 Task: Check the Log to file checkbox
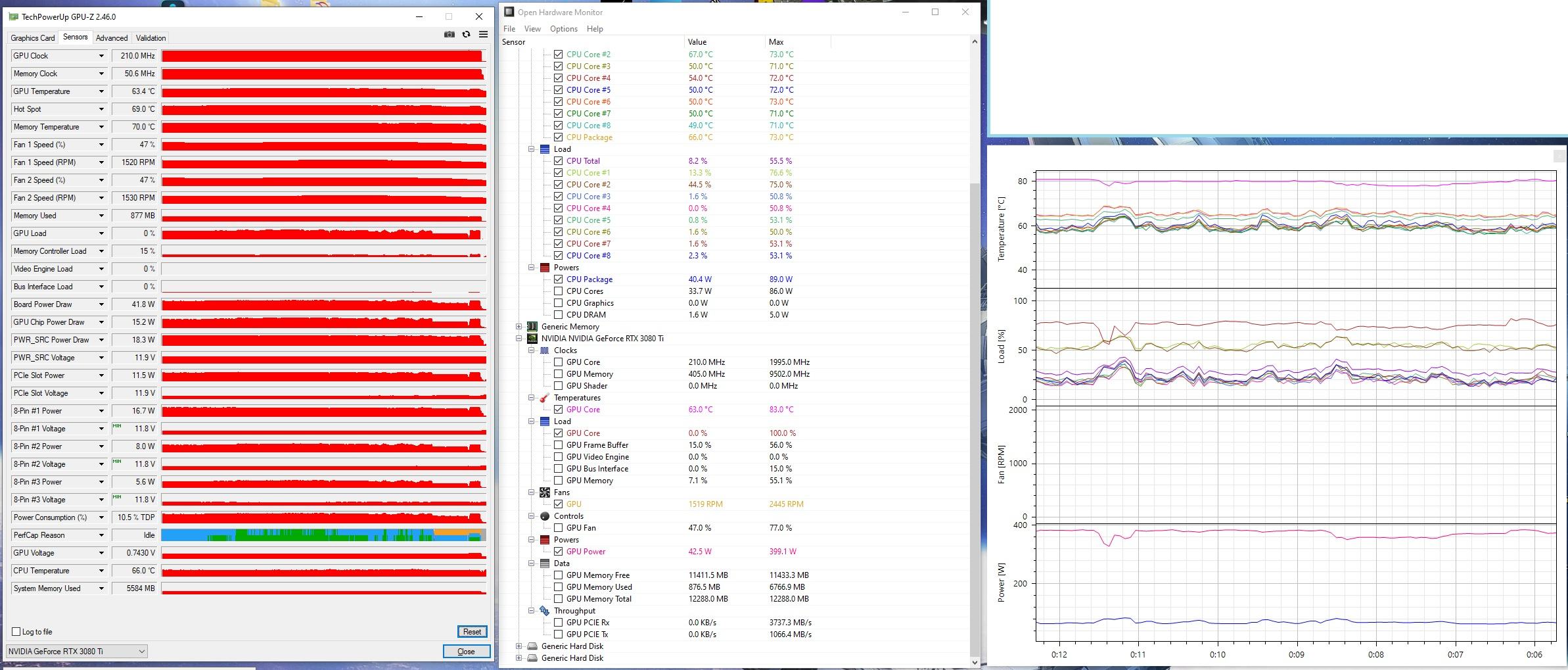16,632
